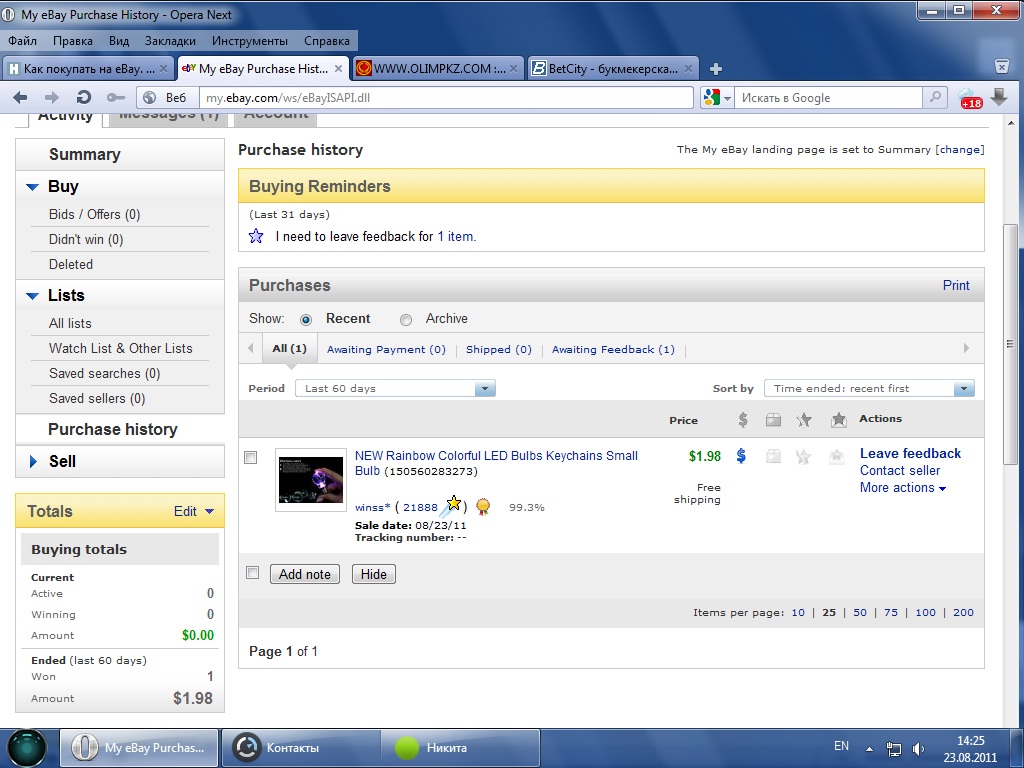Expand the Sell section
Image resolution: width=1024 pixels, height=768 pixels.
(x=33, y=462)
